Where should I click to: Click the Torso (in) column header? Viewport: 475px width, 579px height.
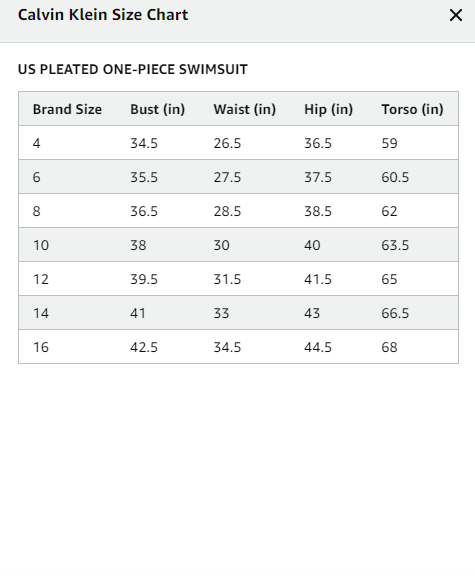[x=412, y=109]
